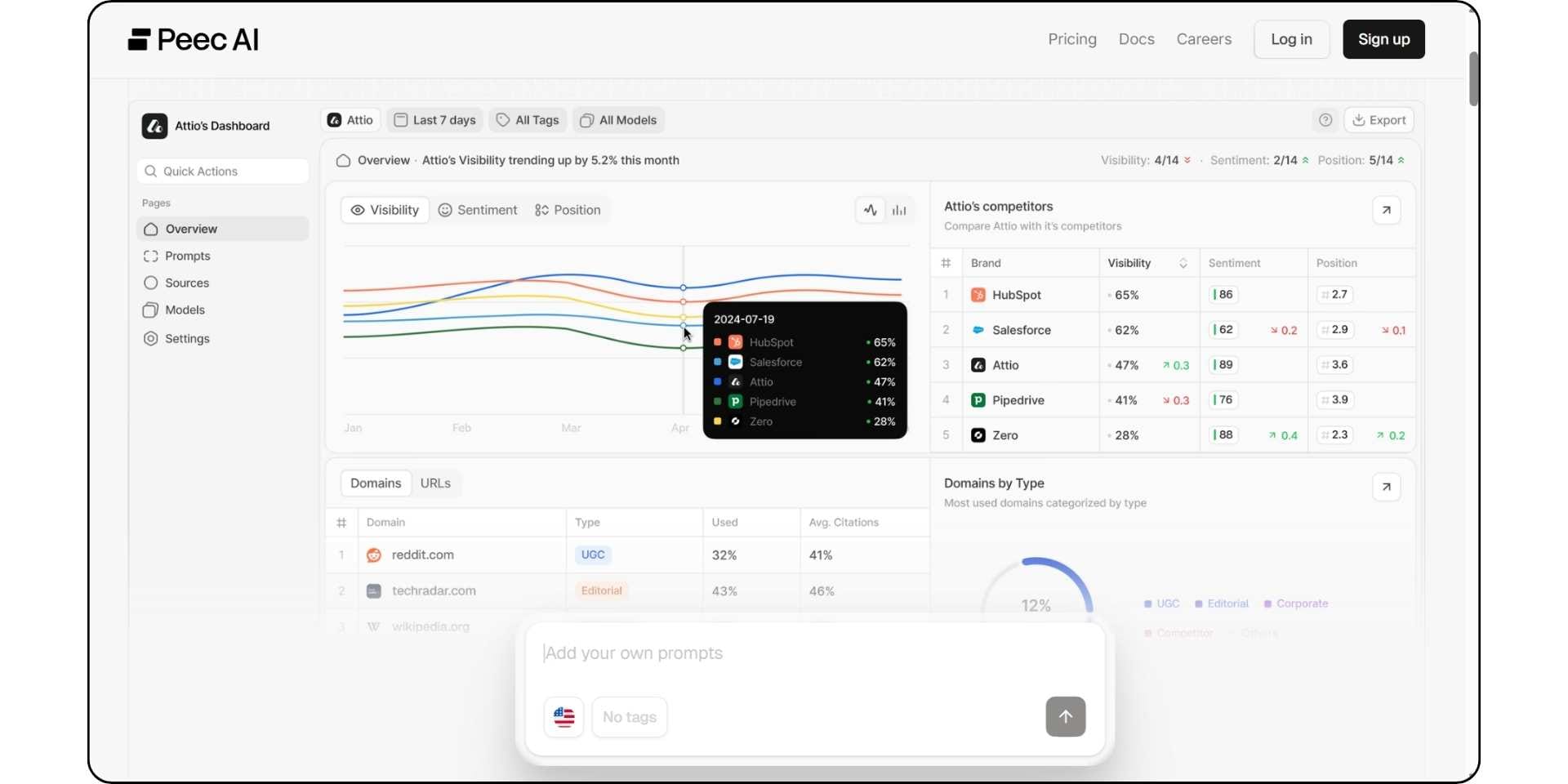Toggle the UGC legend item

[1161, 604]
